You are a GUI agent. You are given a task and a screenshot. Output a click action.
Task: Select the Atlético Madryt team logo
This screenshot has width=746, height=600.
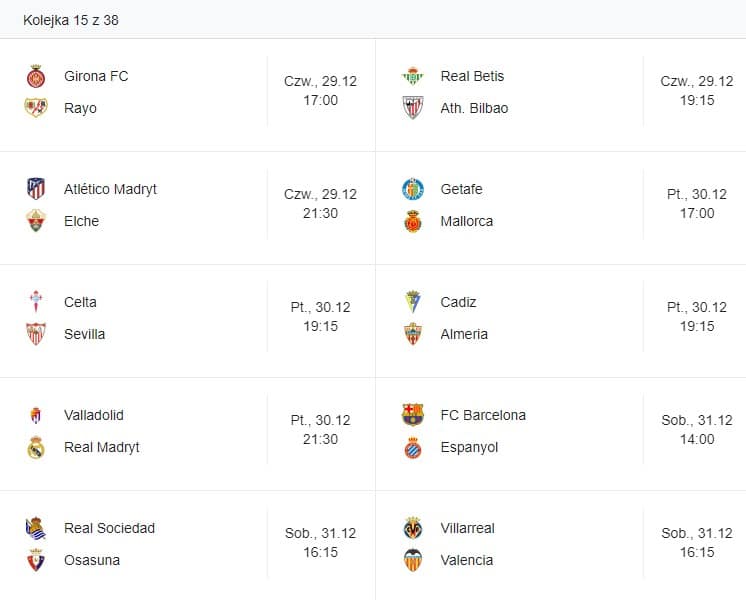pos(36,189)
